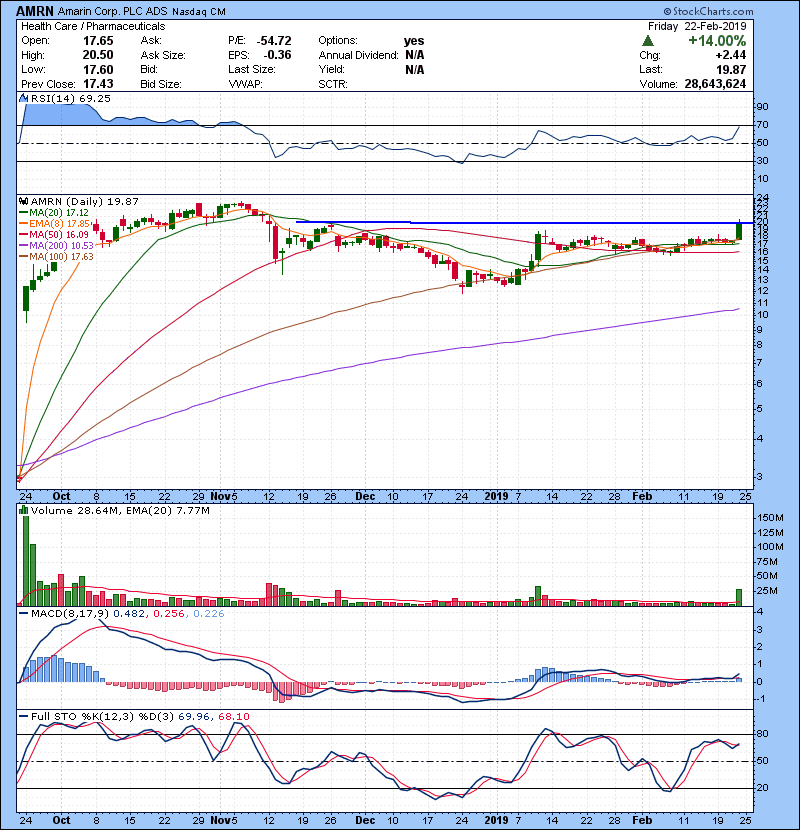Click the Nasdaq CM exchange label

[x=199, y=12]
